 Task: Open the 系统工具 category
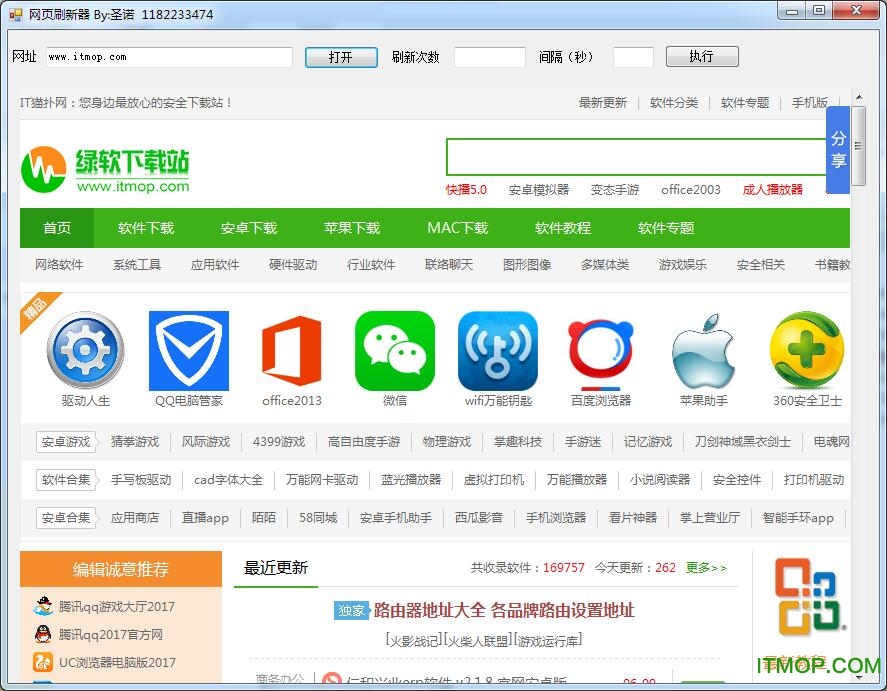(137, 265)
